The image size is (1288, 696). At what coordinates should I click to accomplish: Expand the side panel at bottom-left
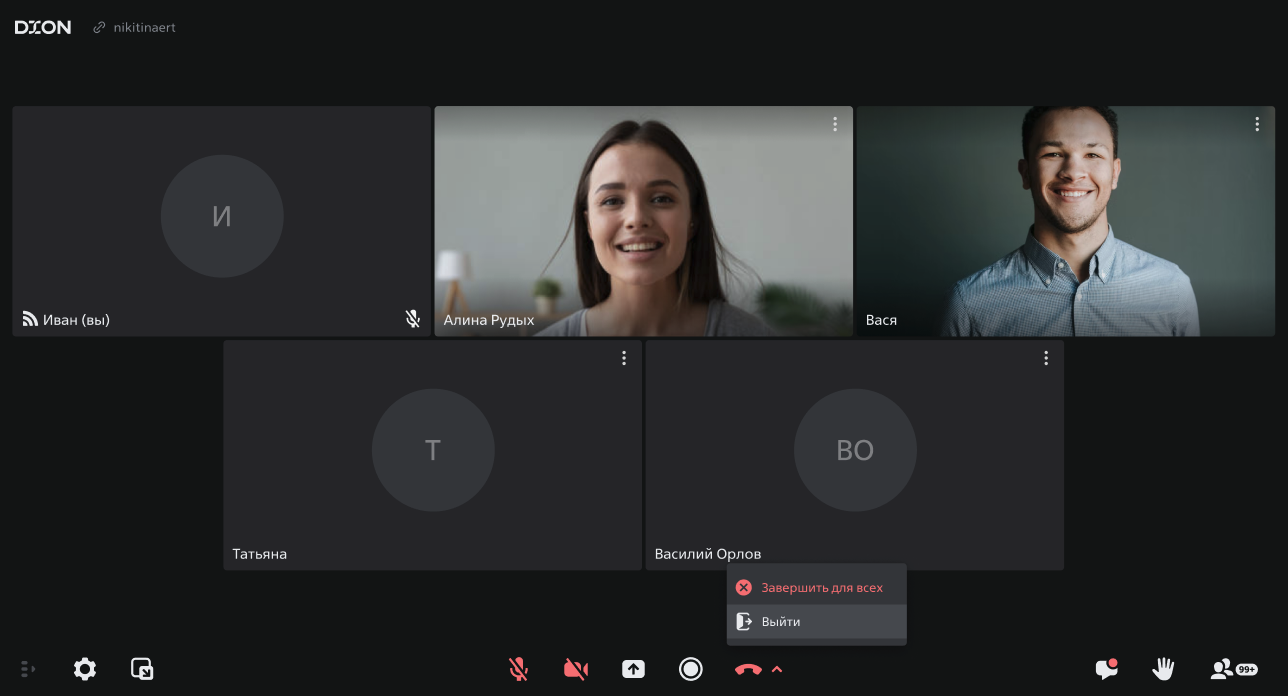[28, 669]
